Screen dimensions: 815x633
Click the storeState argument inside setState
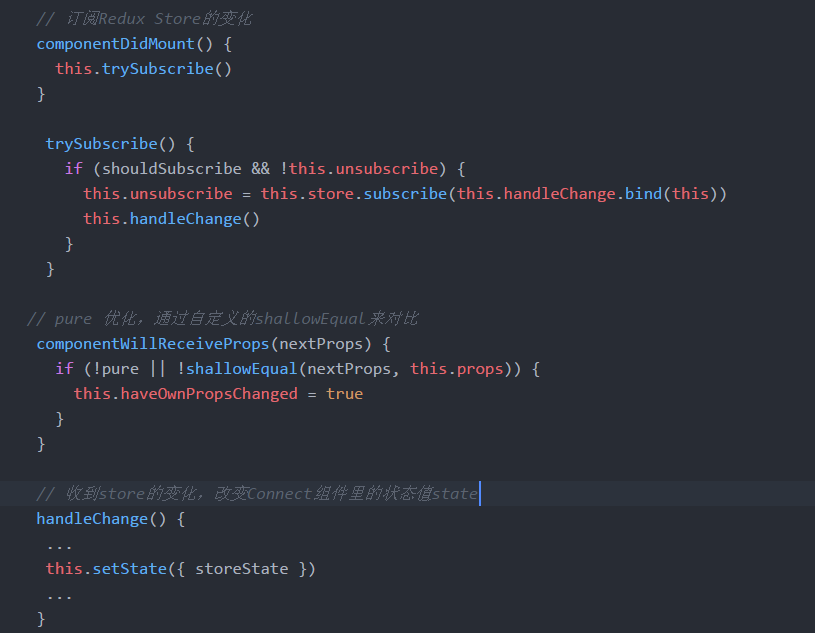pos(241,569)
